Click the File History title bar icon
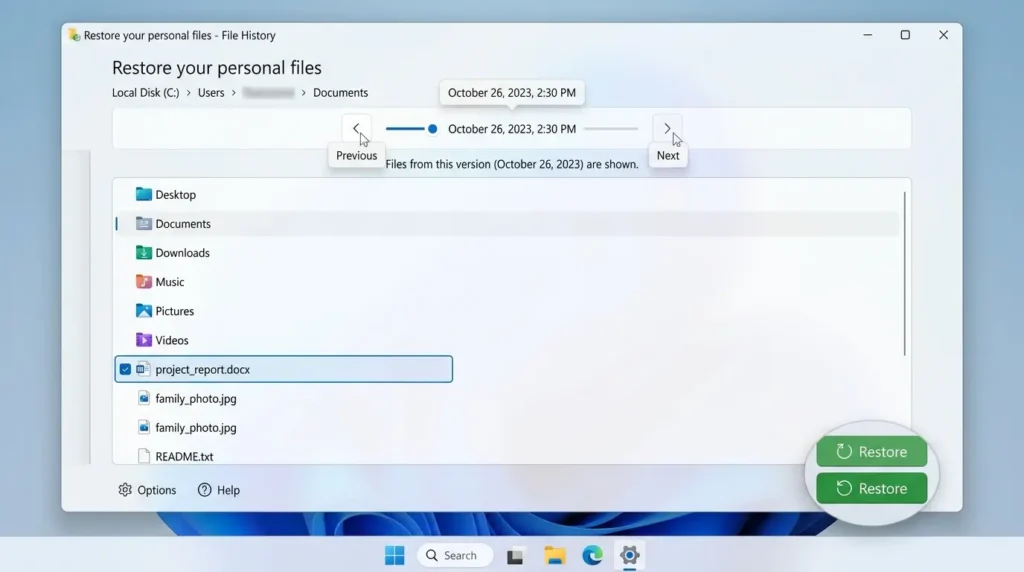This screenshot has height=572, width=1024. [x=74, y=35]
